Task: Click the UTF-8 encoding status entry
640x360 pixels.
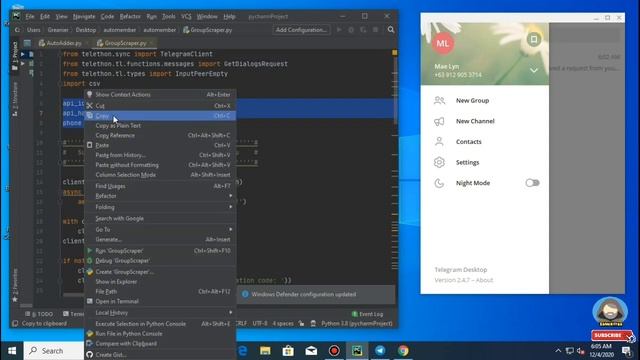Action: (x=260, y=324)
